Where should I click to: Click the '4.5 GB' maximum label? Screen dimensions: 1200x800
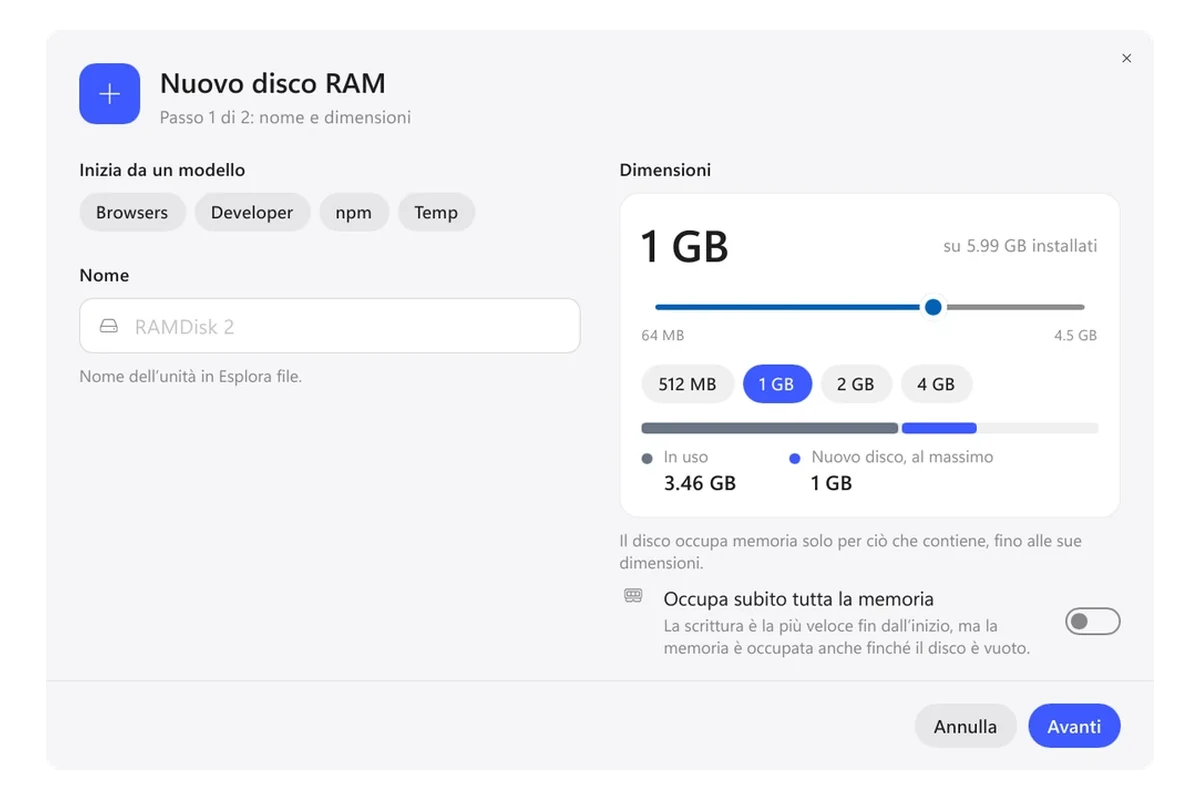click(x=1075, y=335)
